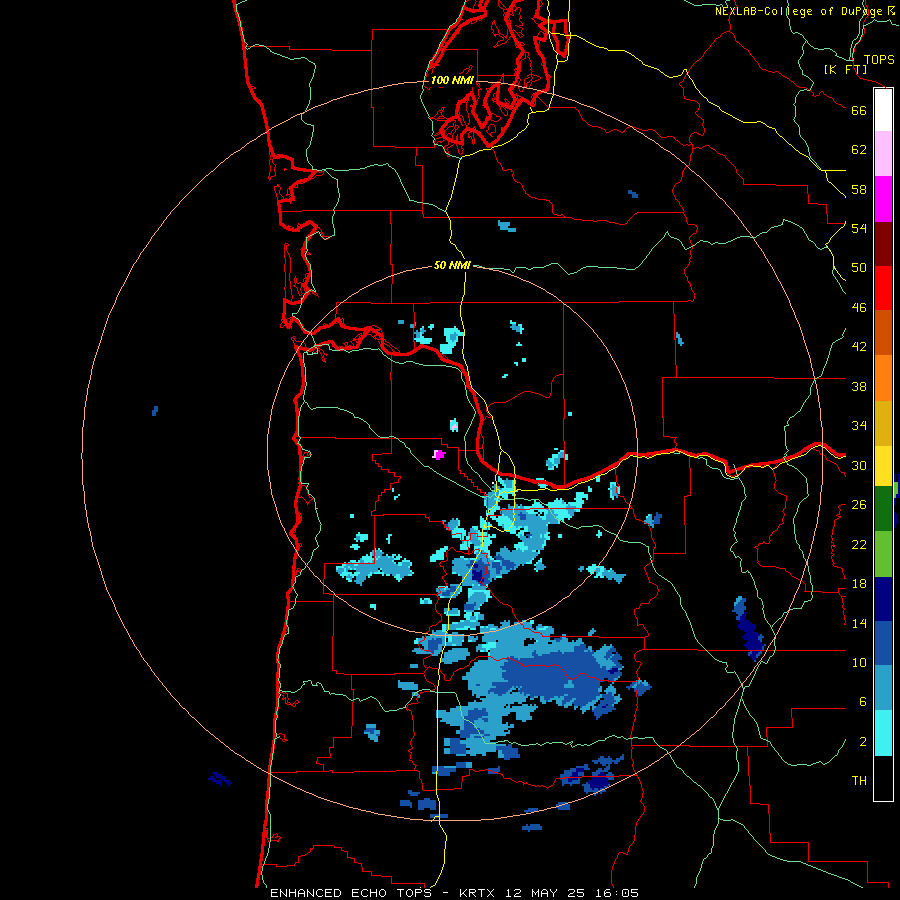
Task: Click the magenta 58 legend swatch
Action: pyautogui.click(x=883, y=199)
